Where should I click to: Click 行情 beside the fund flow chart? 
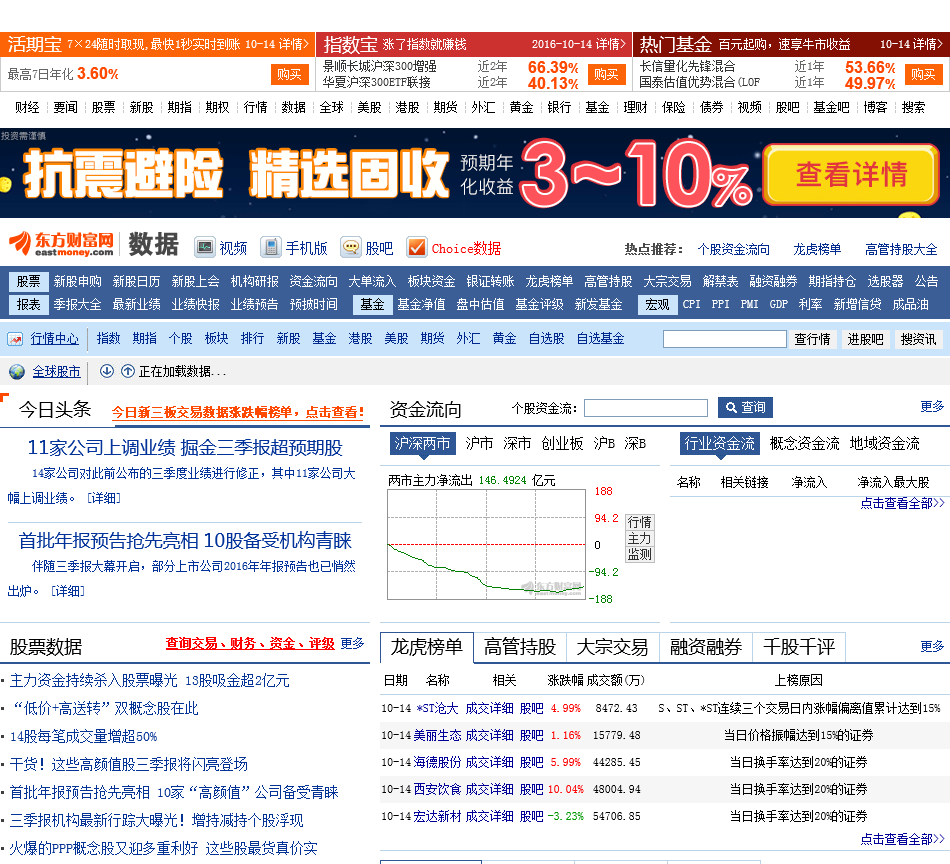640,522
